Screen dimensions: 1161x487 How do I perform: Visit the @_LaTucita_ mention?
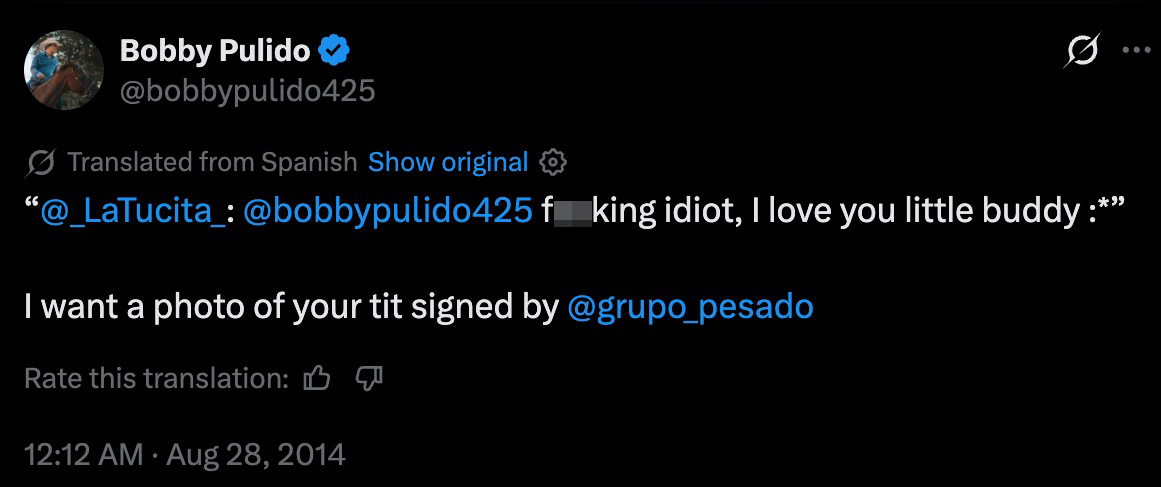coord(133,212)
